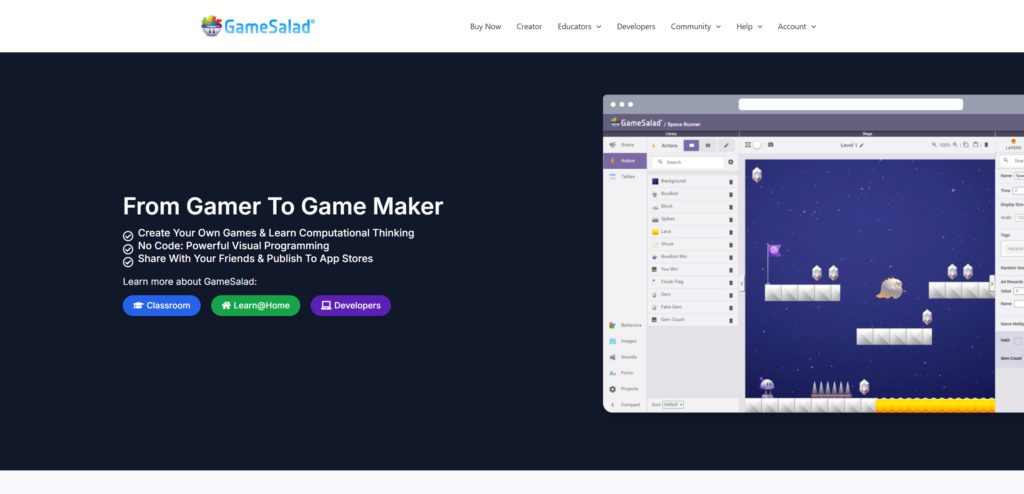
Task: Delete the Bowlbot actor using its trash icon
Action: (731, 193)
